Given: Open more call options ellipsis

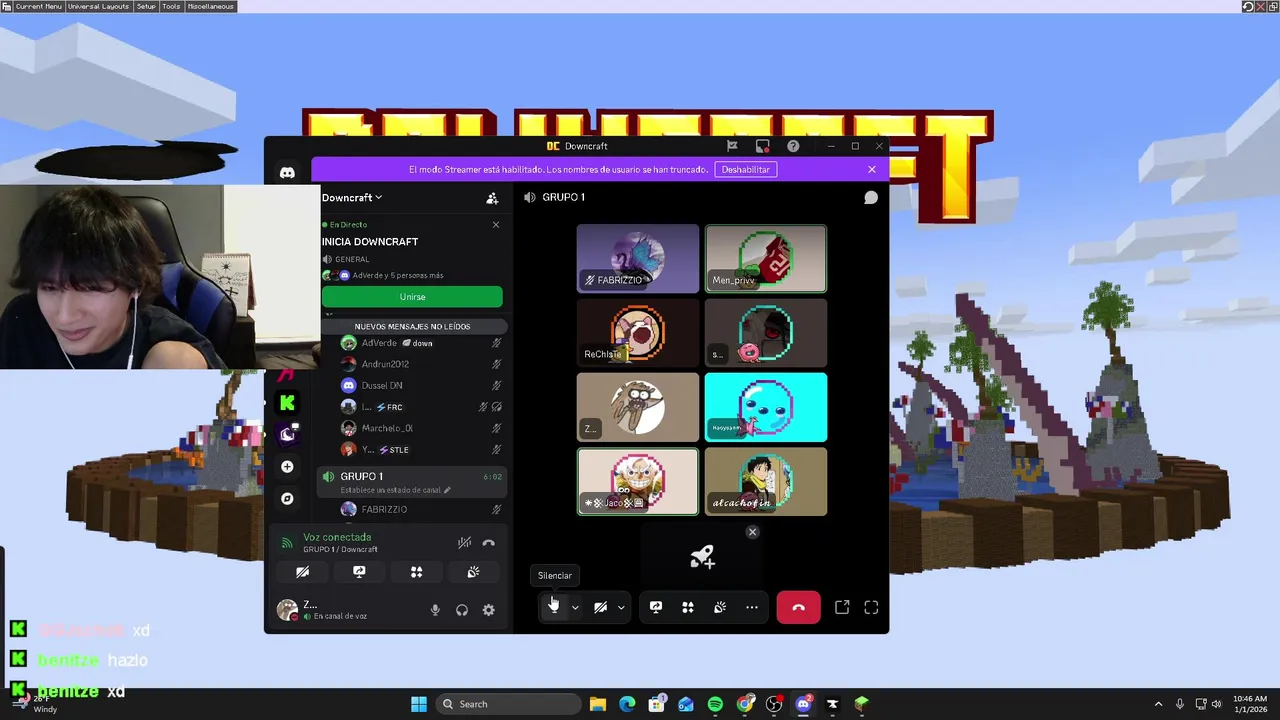Looking at the screenshot, I should pyautogui.click(x=752, y=607).
